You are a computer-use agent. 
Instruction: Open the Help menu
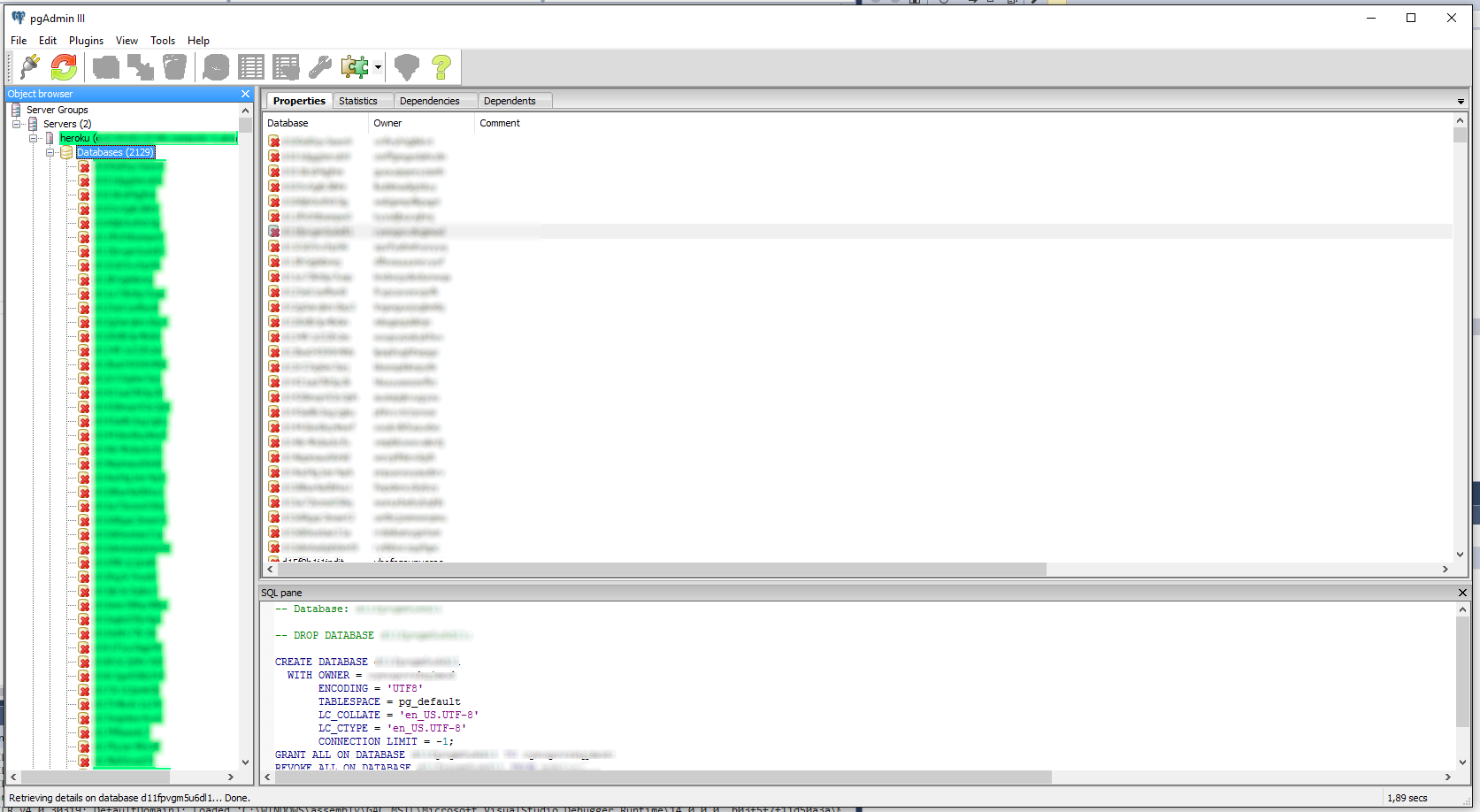coord(198,41)
